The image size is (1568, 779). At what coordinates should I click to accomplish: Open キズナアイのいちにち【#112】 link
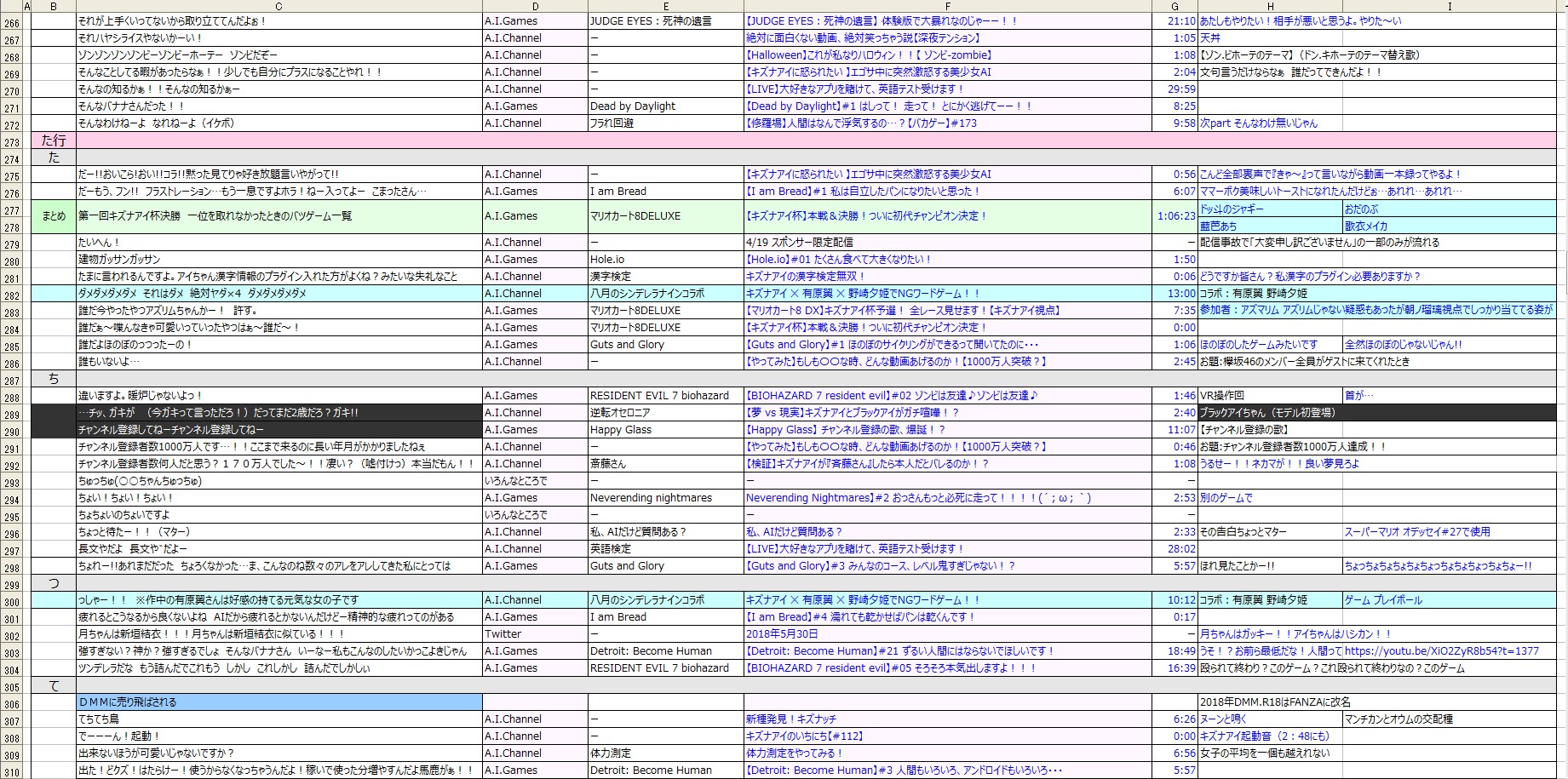click(x=804, y=736)
